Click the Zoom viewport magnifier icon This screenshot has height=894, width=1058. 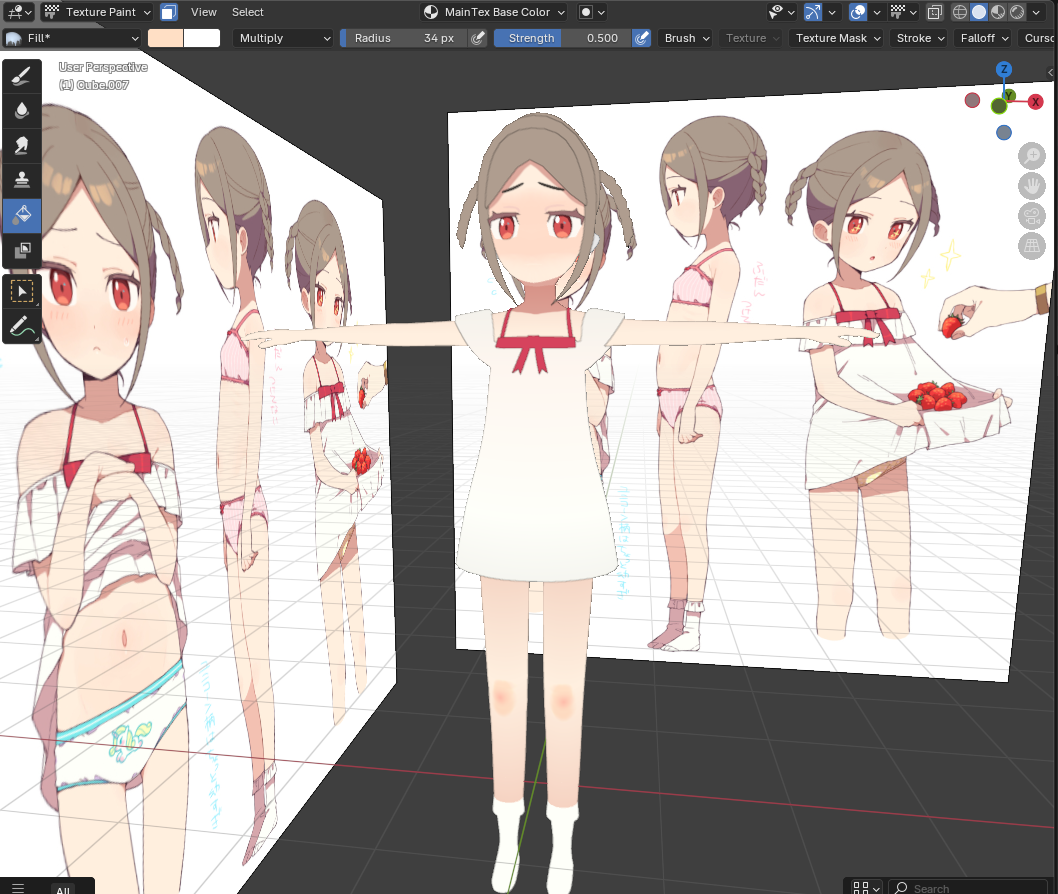click(1032, 156)
